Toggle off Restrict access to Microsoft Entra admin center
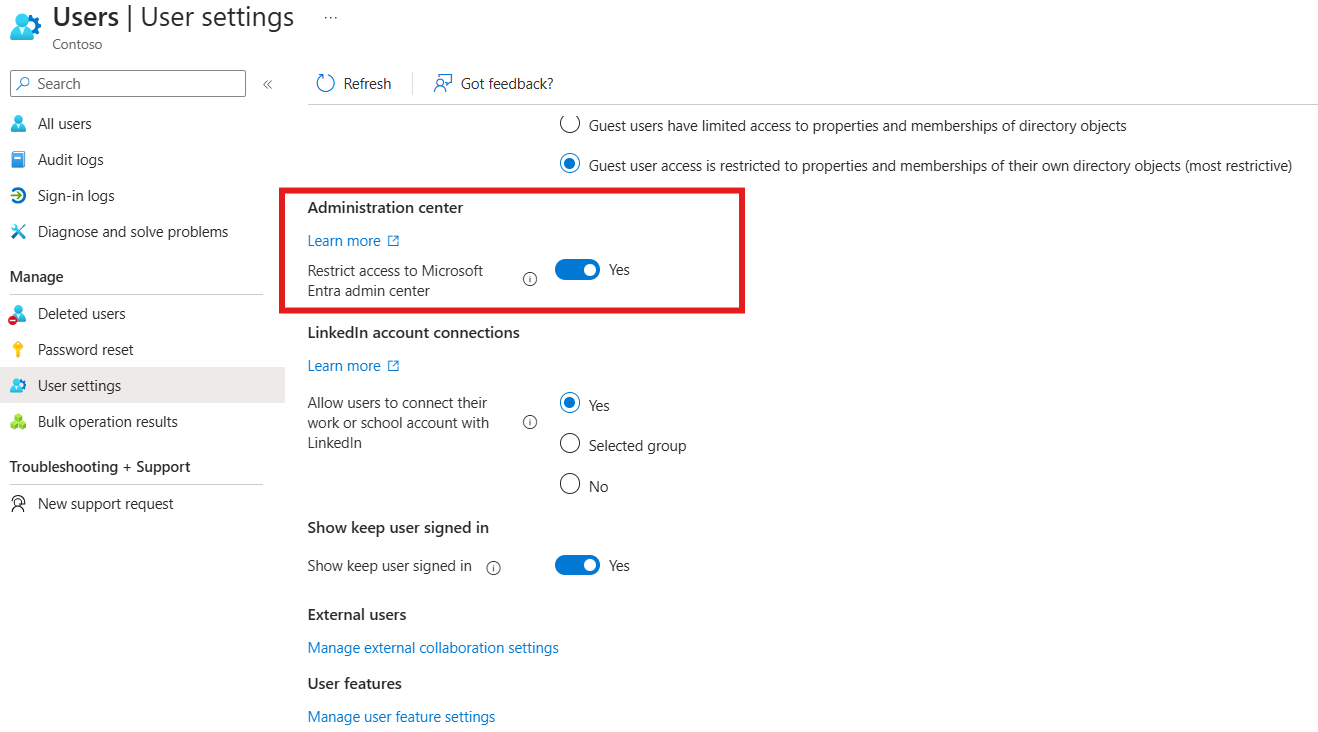The height and width of the screenshot is (732, 1318). coord(577,269)
